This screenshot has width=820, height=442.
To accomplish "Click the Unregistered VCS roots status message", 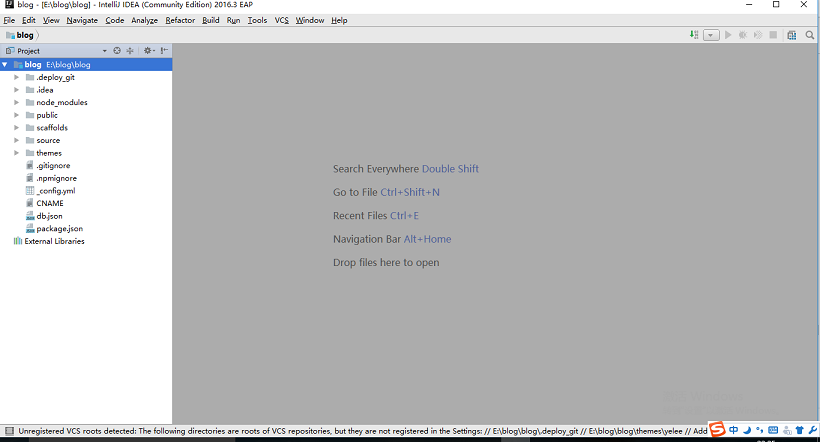I will coord(363,431).
